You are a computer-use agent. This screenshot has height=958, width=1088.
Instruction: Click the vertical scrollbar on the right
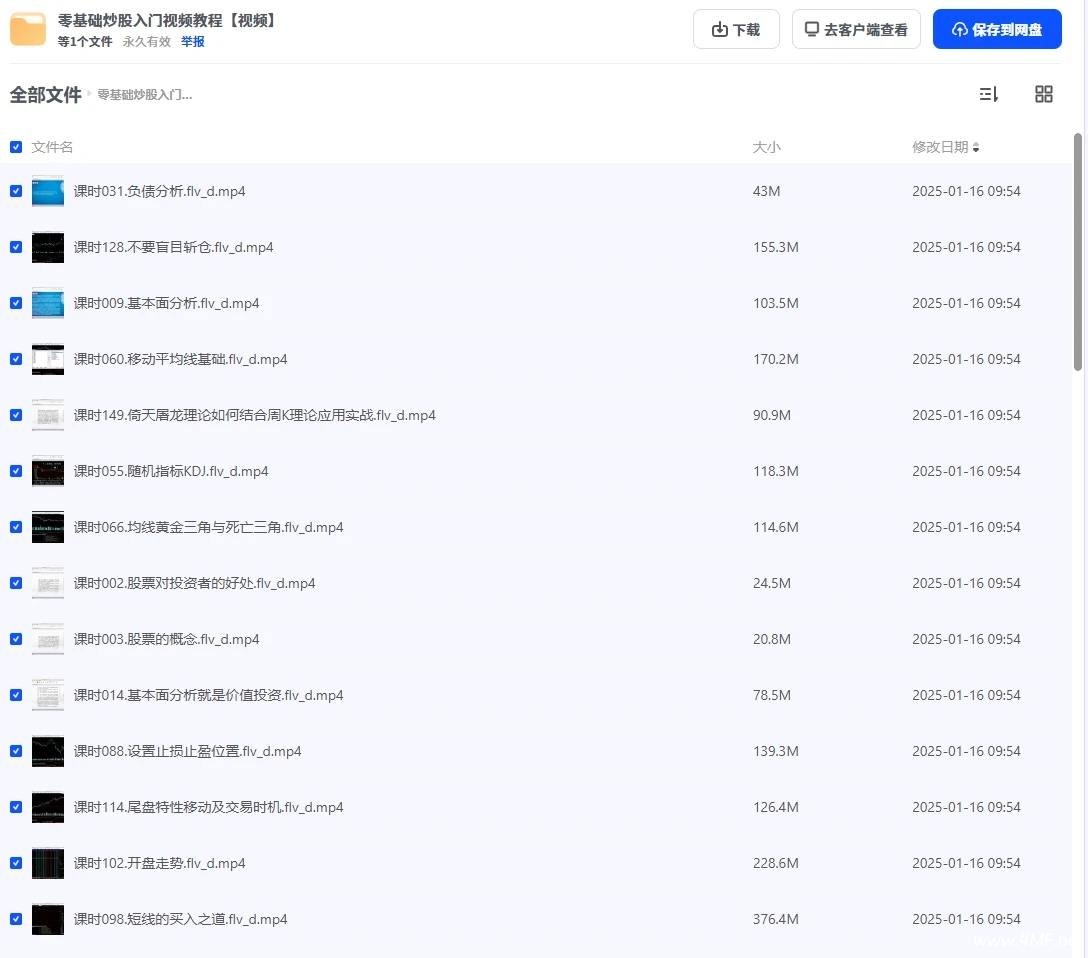click(x=1078, y=250)
